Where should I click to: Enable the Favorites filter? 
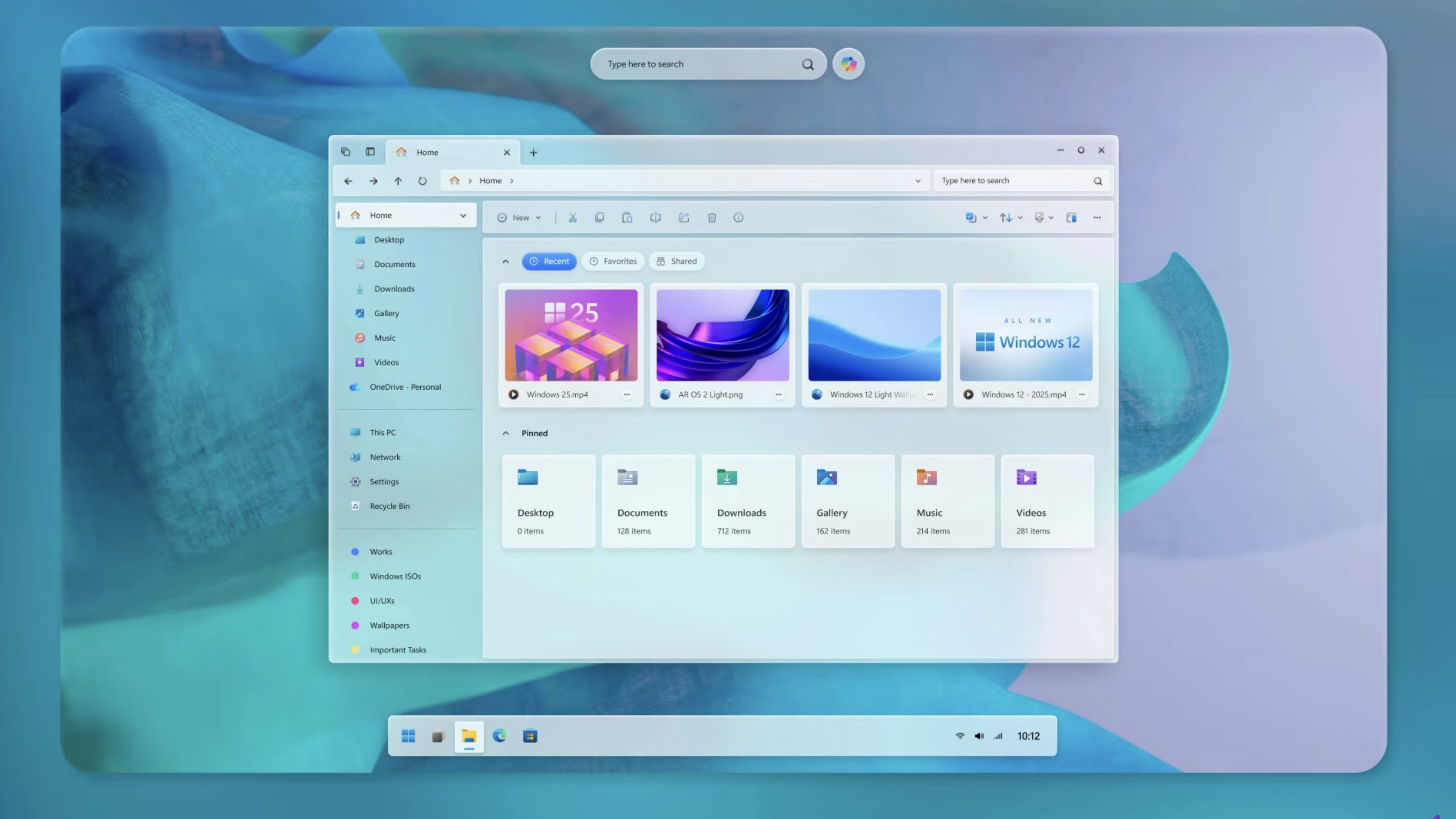click(x=613, y=261)
